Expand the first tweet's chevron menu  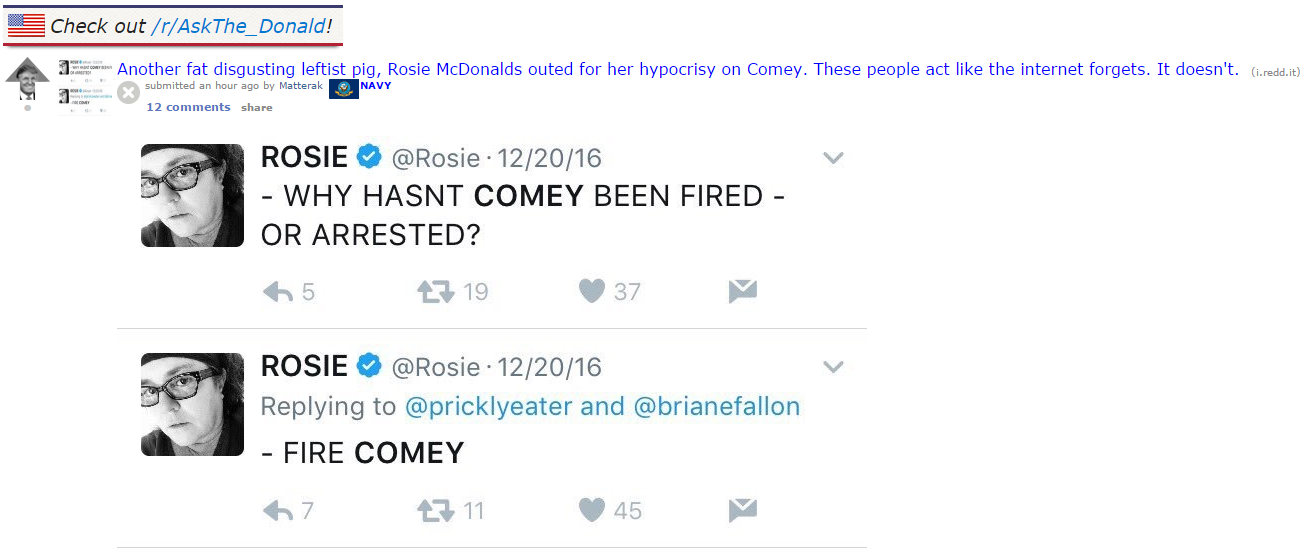pyautogui.click(x=833, y=158)
